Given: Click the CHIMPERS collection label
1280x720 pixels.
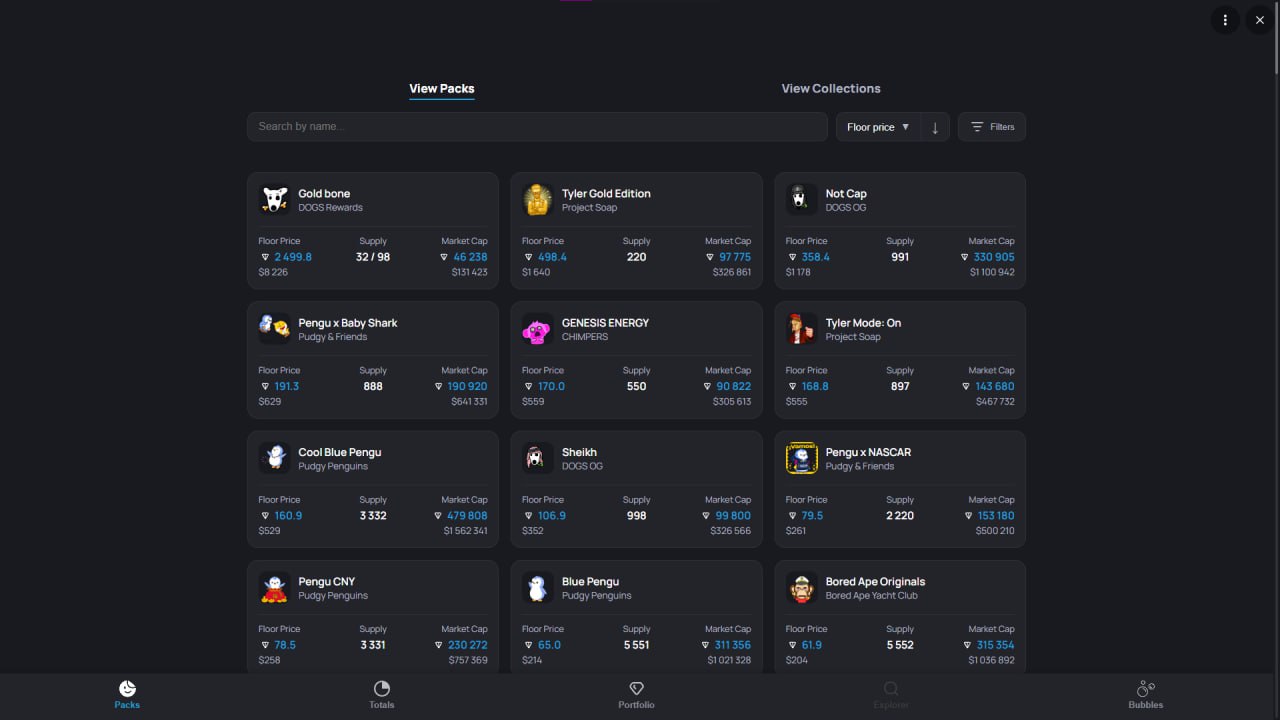Looking at the screenshot, I should [x=585, y=337].
